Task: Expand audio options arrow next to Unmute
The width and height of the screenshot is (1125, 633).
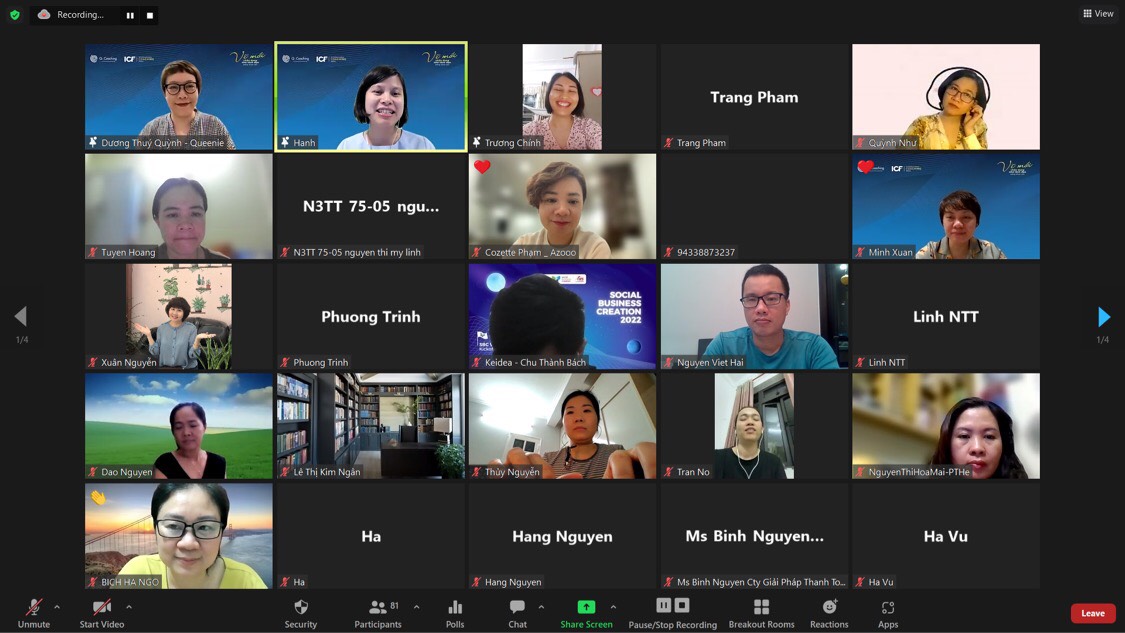Action: pyautogui.click(x=57, y=607)
